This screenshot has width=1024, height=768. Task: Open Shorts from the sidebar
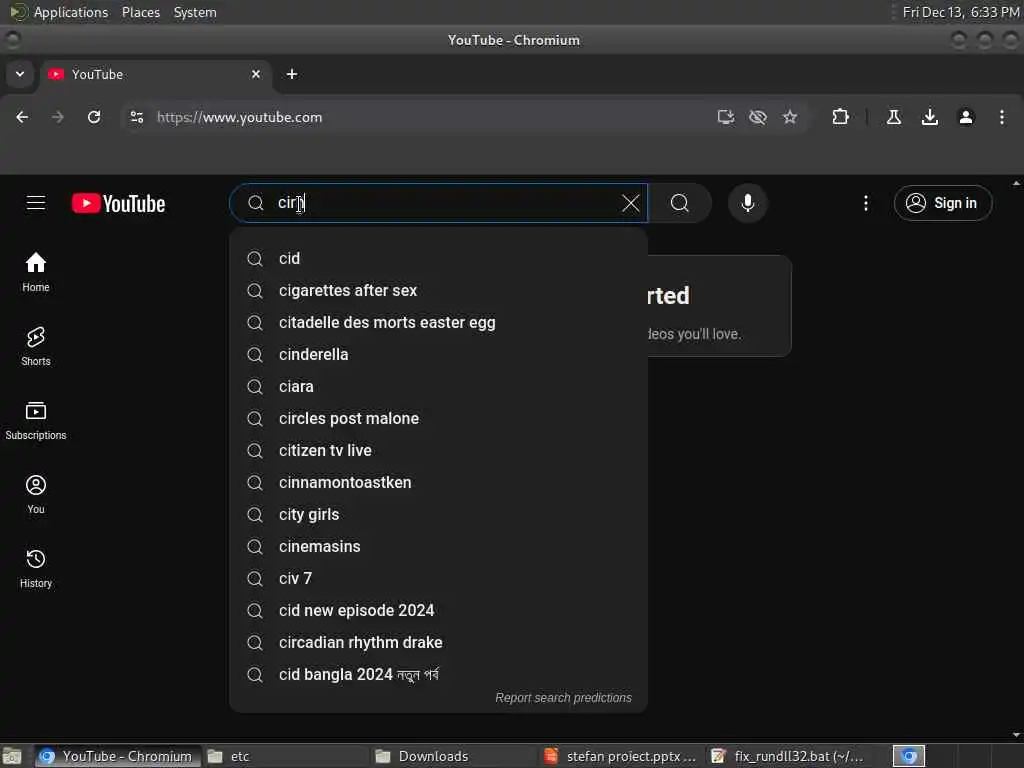click(x=36, y=346)
